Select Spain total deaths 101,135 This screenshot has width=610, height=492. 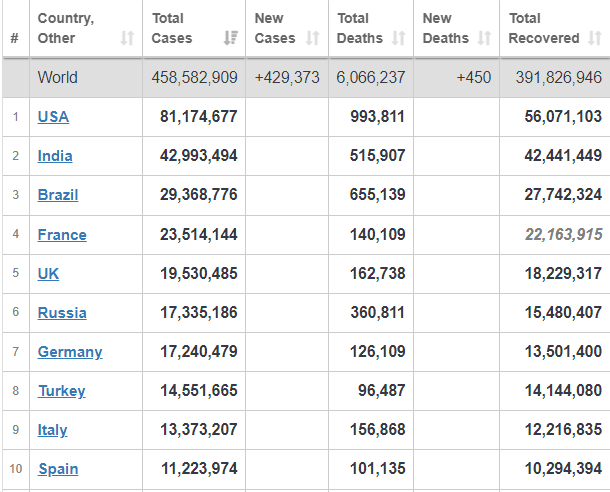[x=378, y=469]
